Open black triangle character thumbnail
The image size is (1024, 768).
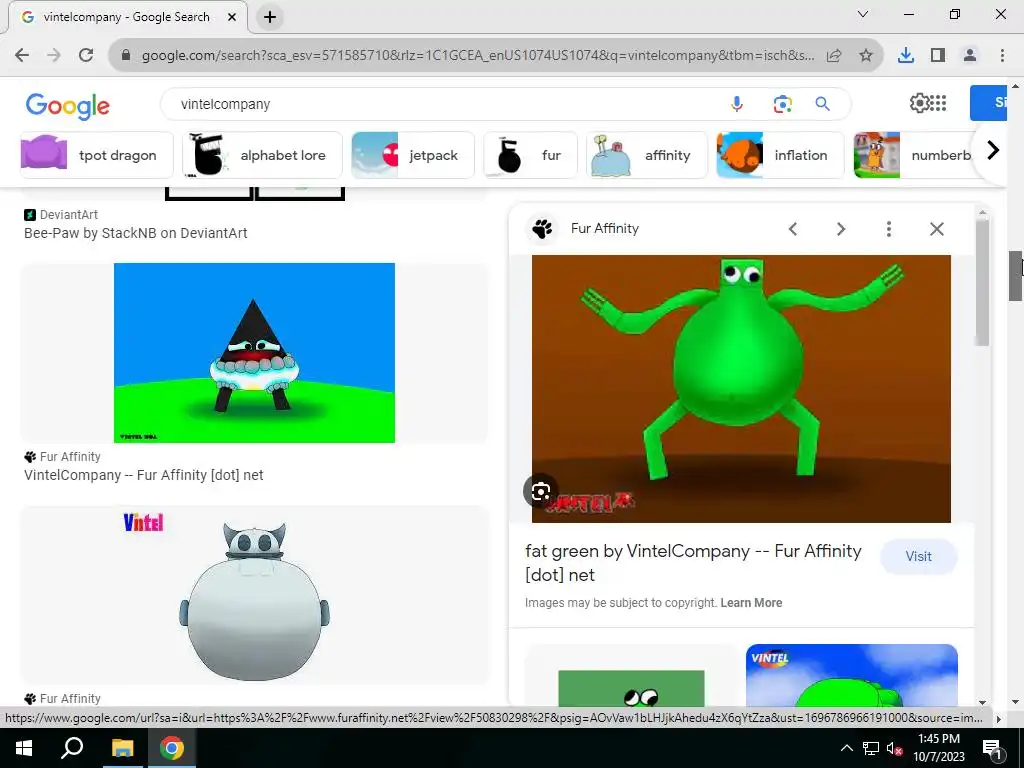[254, 353]
